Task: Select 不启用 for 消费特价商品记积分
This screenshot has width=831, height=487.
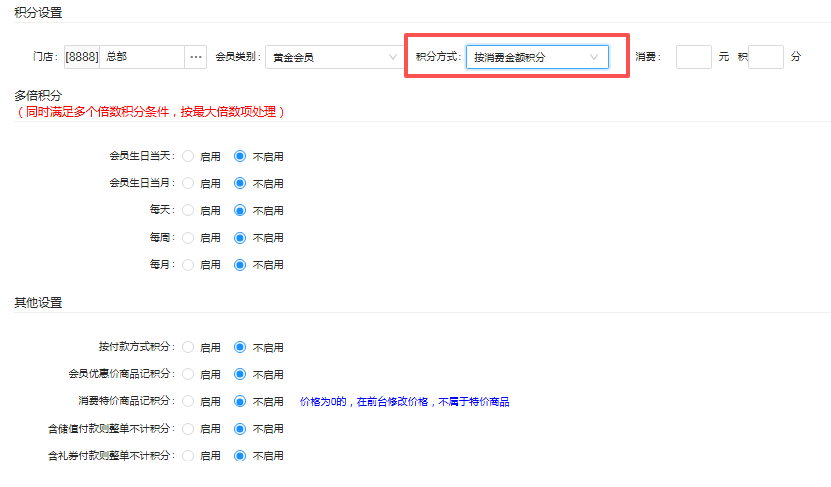Action: click(240, 401)
